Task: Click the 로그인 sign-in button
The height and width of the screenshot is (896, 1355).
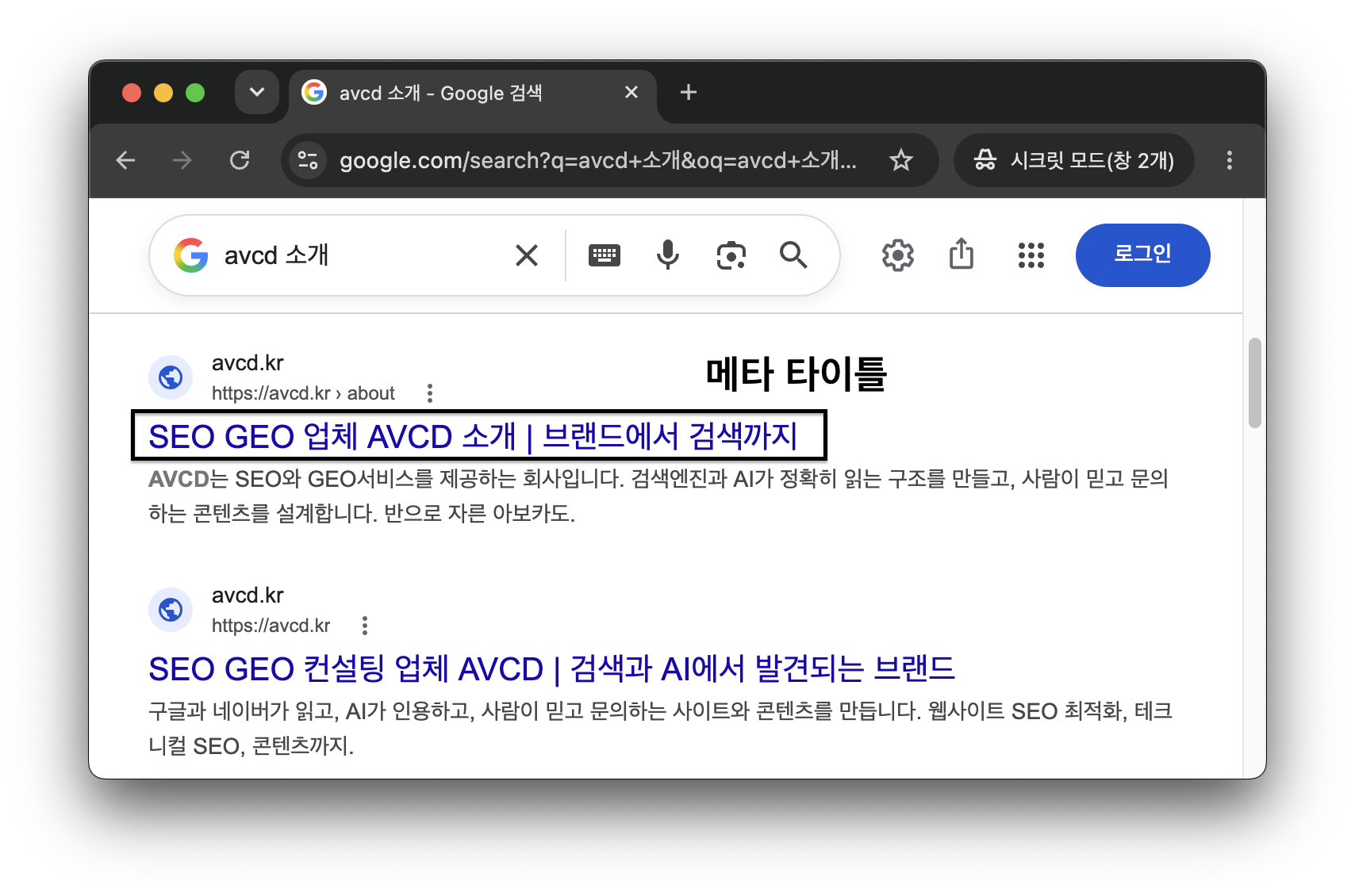Action: (1142, 255)
